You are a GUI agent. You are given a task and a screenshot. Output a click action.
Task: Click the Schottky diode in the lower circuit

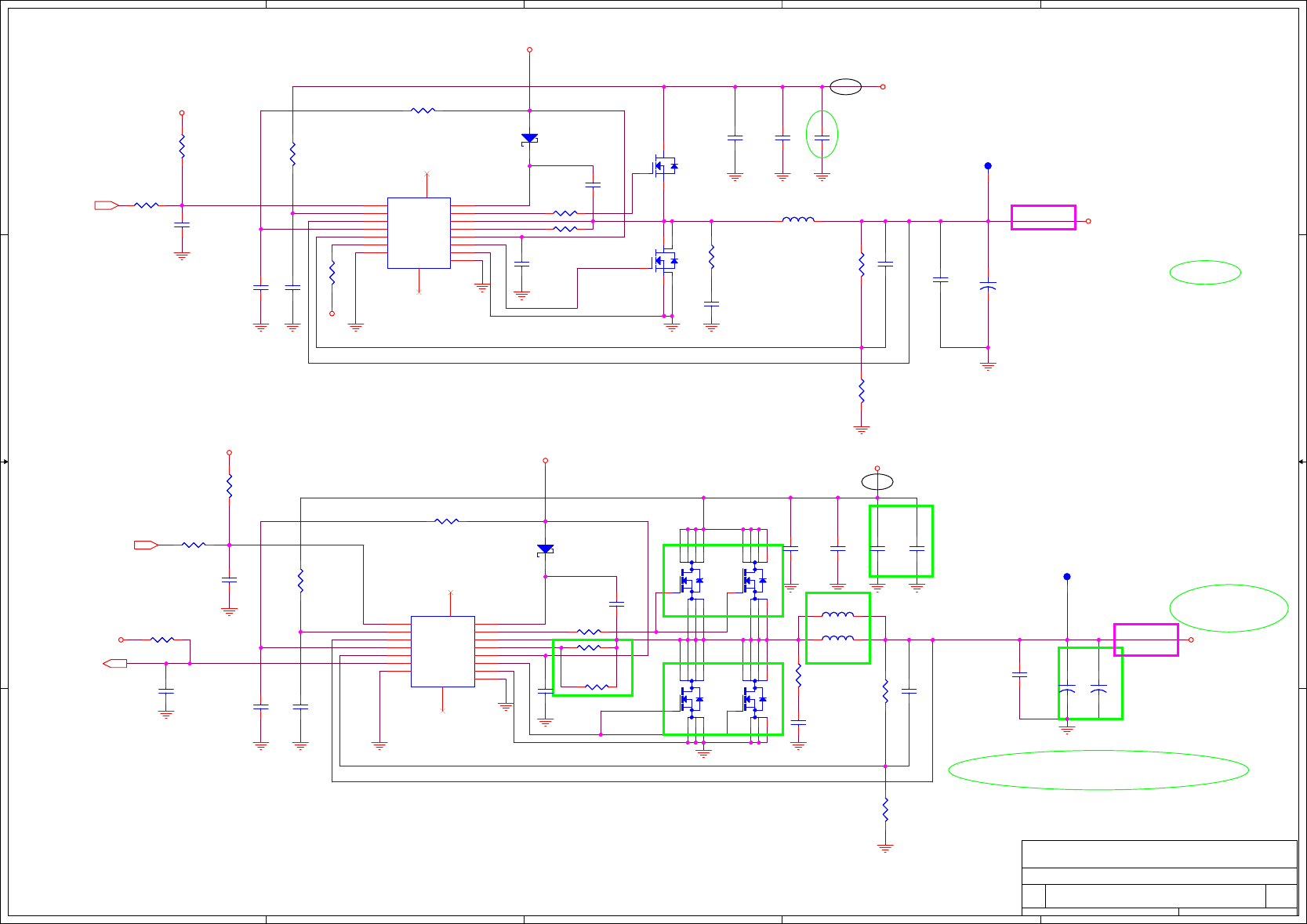(546, 549)
